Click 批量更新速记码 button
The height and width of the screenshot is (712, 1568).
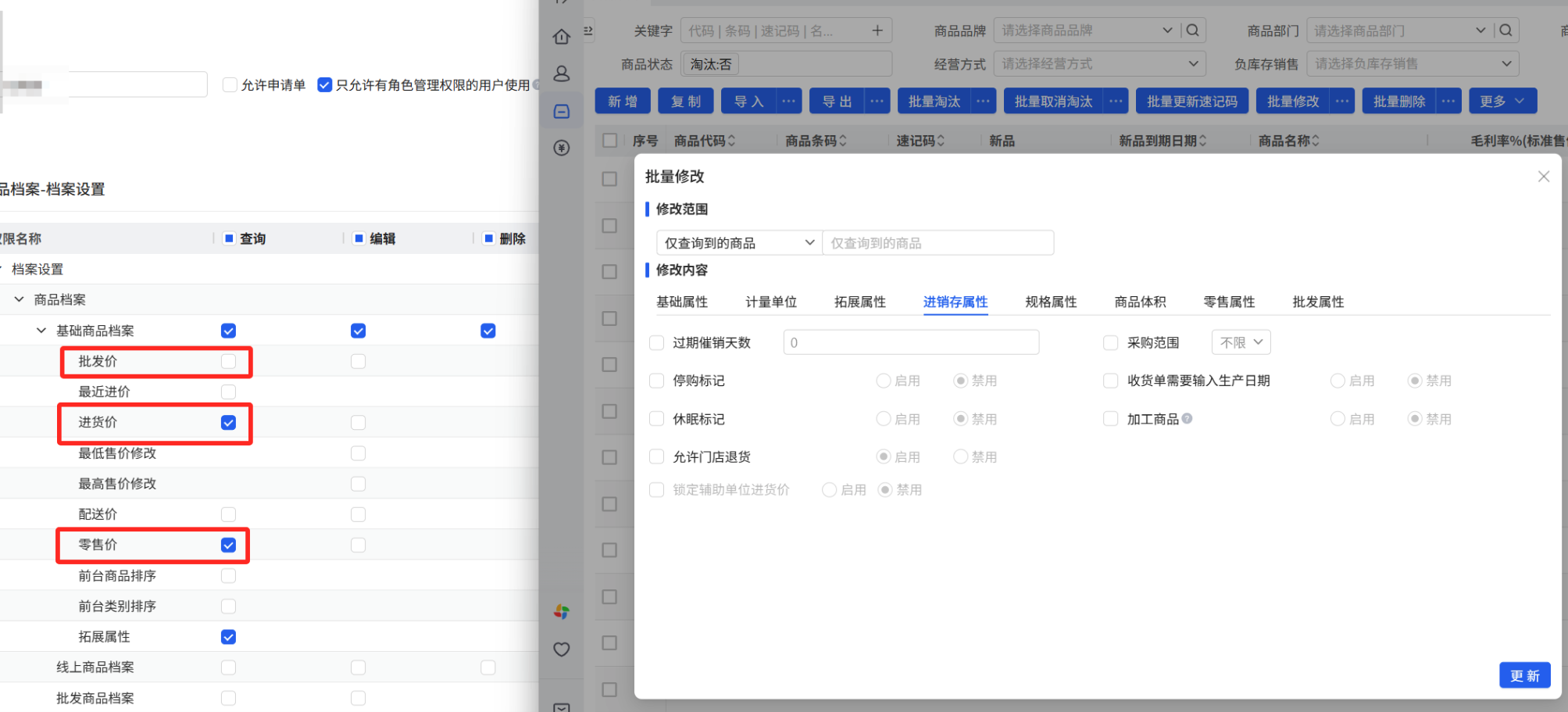(1192, 102)
